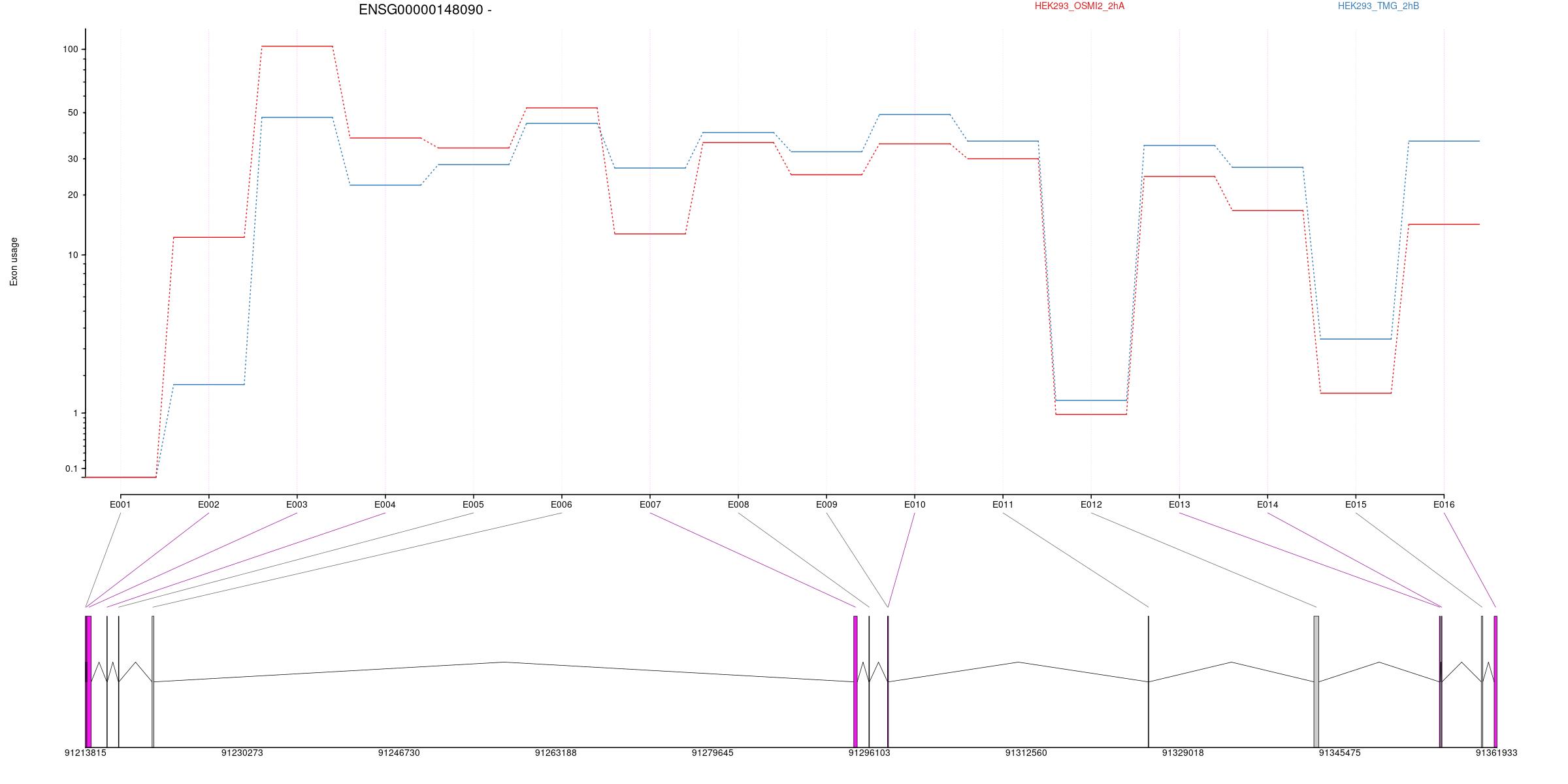Click y-axis tick value 30

pos(73,159)
